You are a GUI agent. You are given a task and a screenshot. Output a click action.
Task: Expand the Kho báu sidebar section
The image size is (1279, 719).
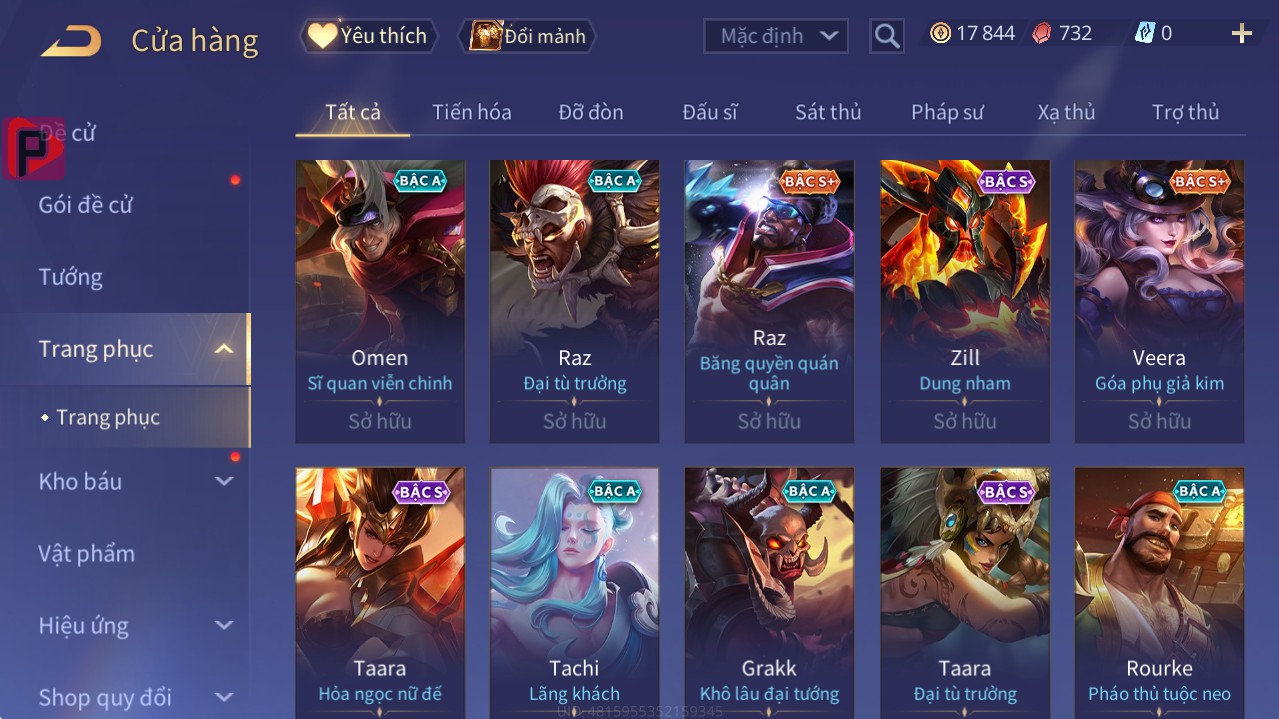[x=224, y=481]
